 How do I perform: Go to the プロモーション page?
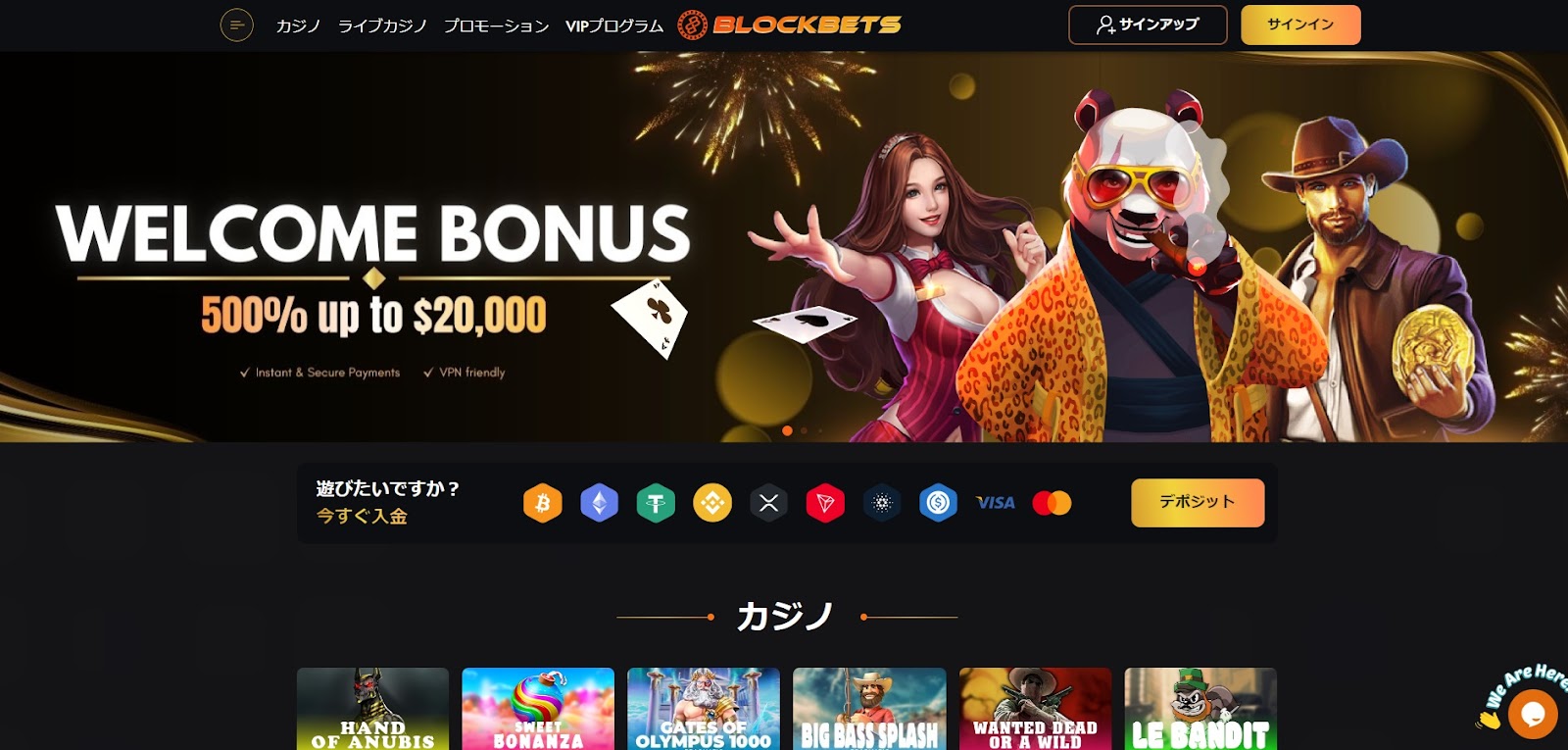click(496, 25)
